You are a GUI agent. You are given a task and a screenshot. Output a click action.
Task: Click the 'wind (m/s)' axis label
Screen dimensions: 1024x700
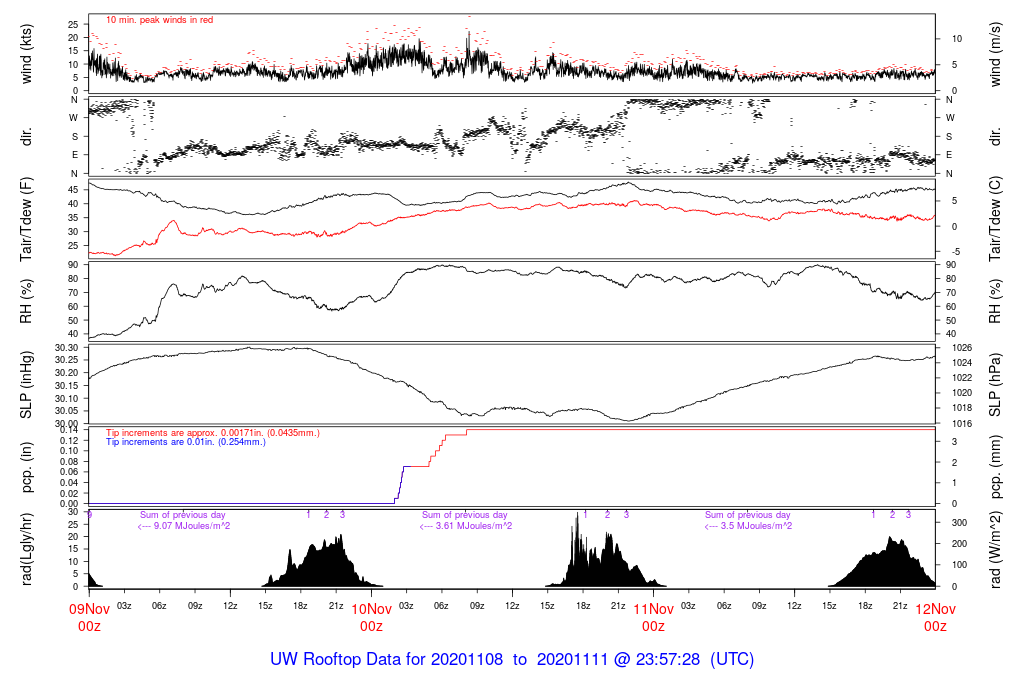click(x=995, y=54)
